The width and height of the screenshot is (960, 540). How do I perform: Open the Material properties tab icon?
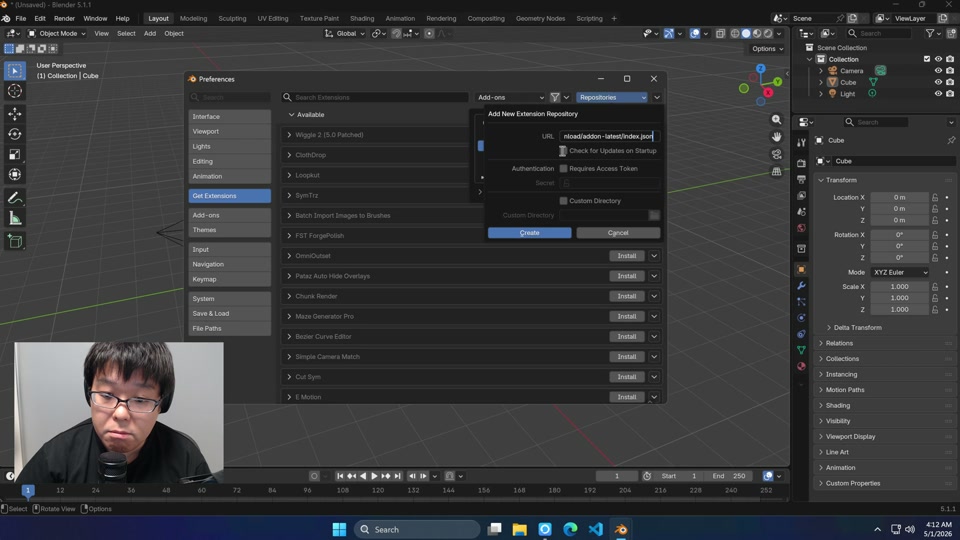click(801, 366)
